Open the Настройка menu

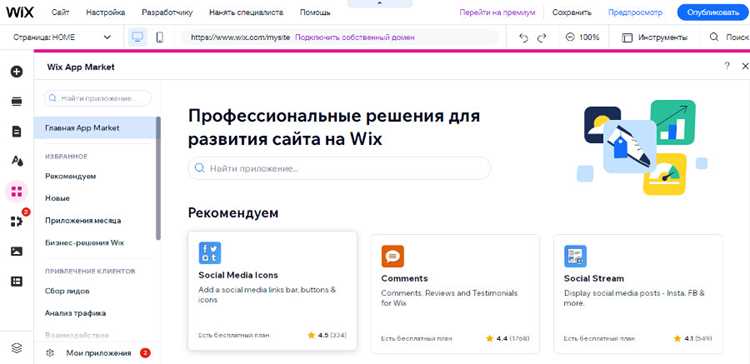pos(106,12)
